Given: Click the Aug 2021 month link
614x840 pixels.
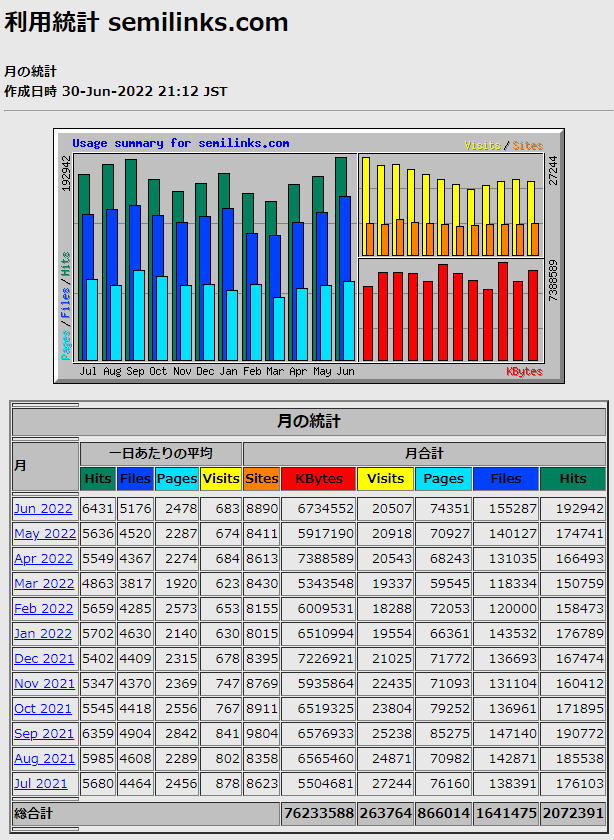Looking at the screenshot, I should 44,758.
